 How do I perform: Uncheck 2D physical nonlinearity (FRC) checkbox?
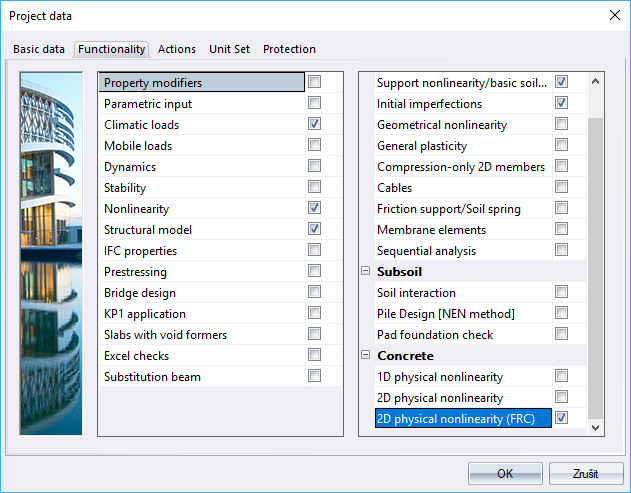point(561,418)
